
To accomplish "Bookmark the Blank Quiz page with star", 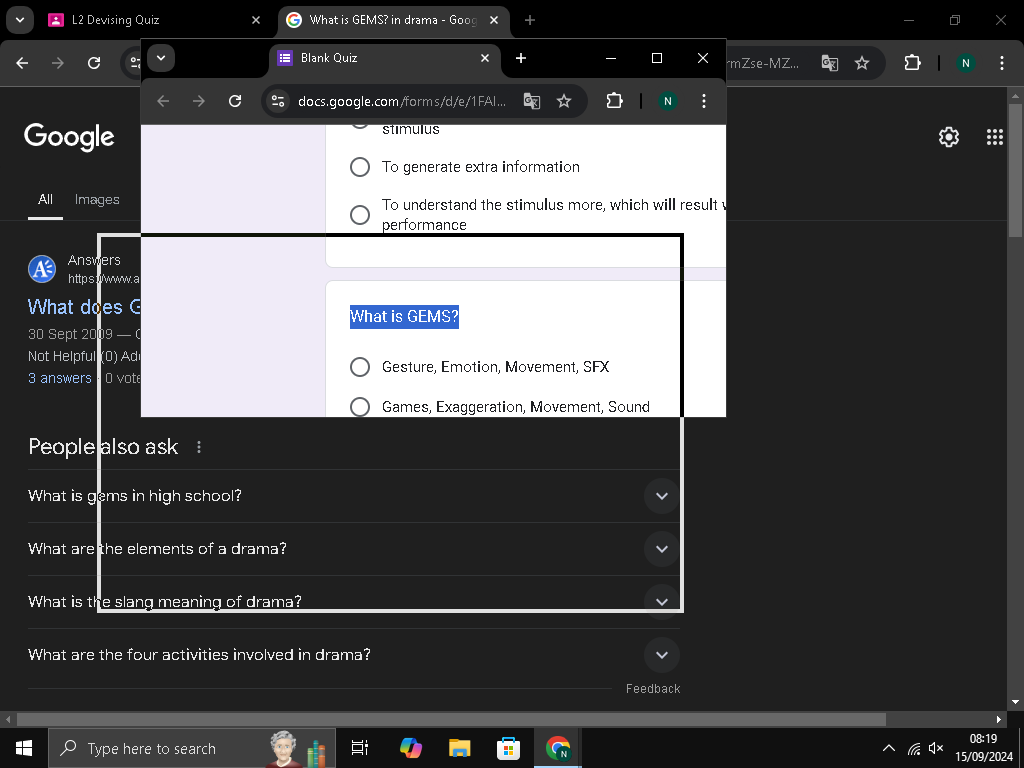I will [564, 101].
